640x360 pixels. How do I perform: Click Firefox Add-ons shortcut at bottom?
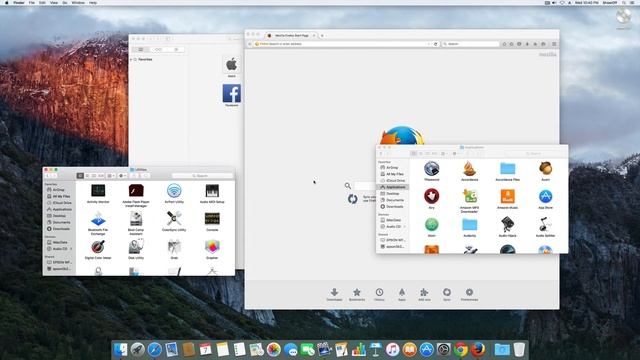tap(424, 294)
